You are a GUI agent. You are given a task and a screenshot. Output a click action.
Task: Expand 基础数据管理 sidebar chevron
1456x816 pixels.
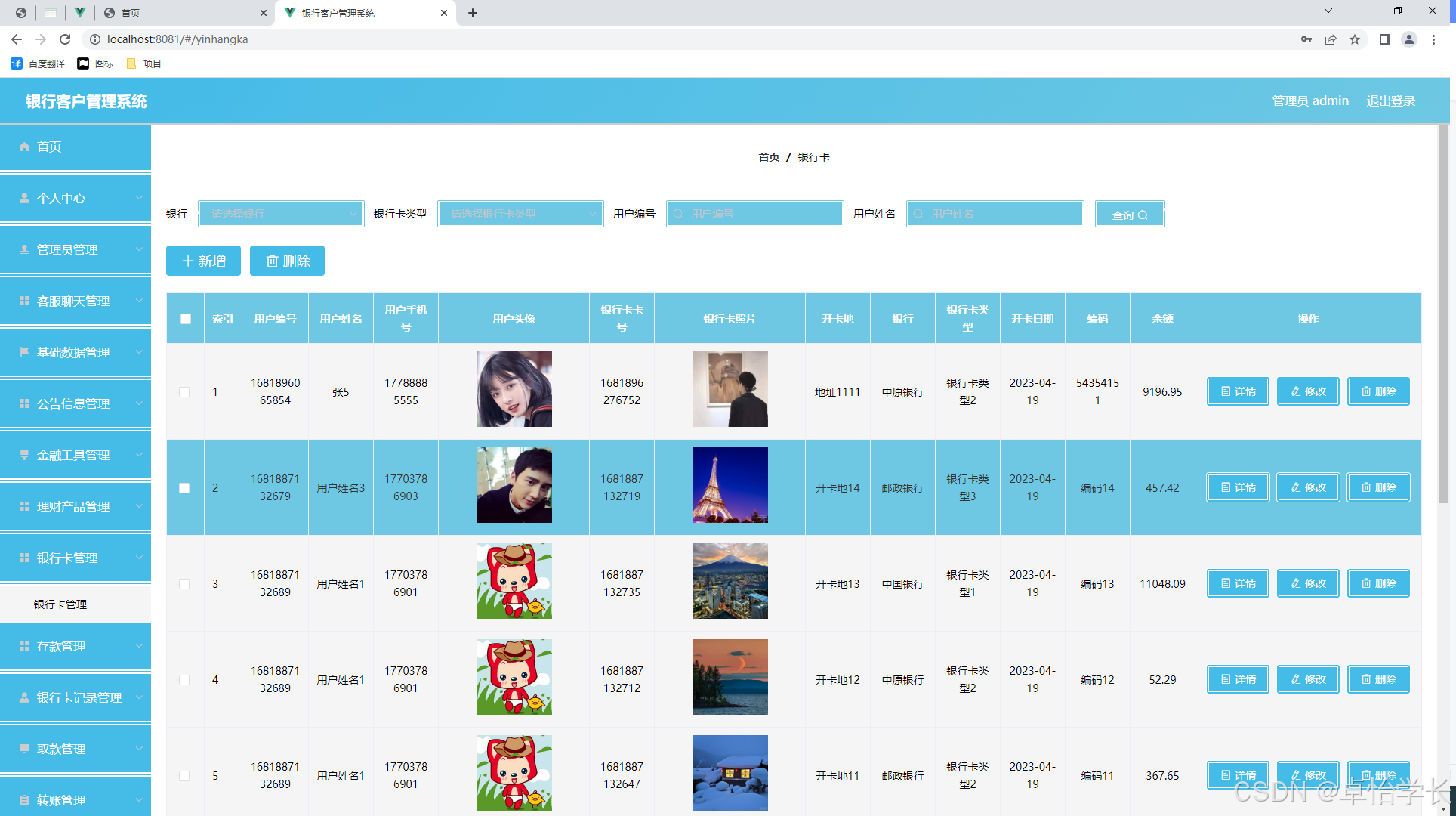point(139,352)
